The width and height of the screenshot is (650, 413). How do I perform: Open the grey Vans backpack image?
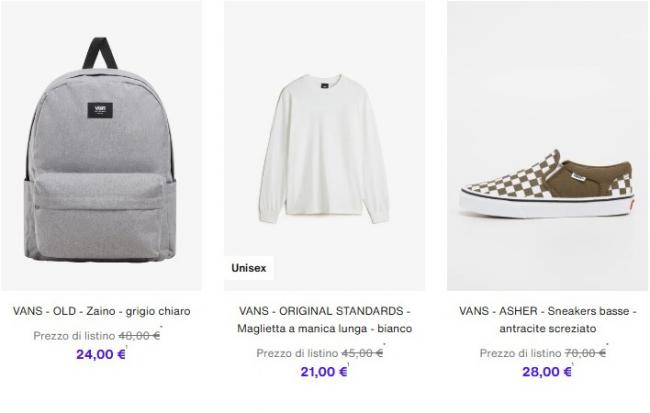click(101, 145)
